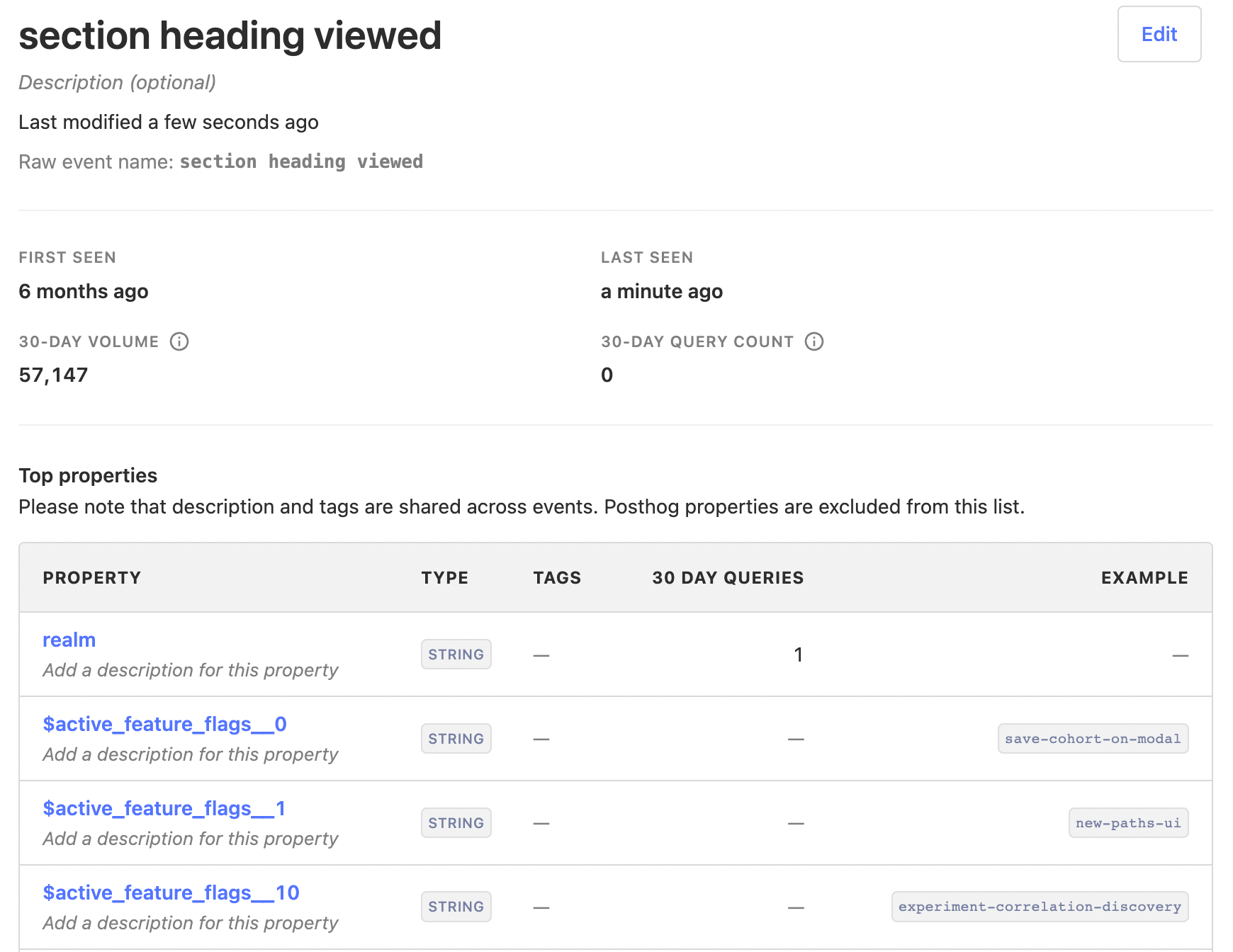The height and width of the screenshot is (952, 1233).
Task: Click the raw event name code text
Action: pos(301,161)
